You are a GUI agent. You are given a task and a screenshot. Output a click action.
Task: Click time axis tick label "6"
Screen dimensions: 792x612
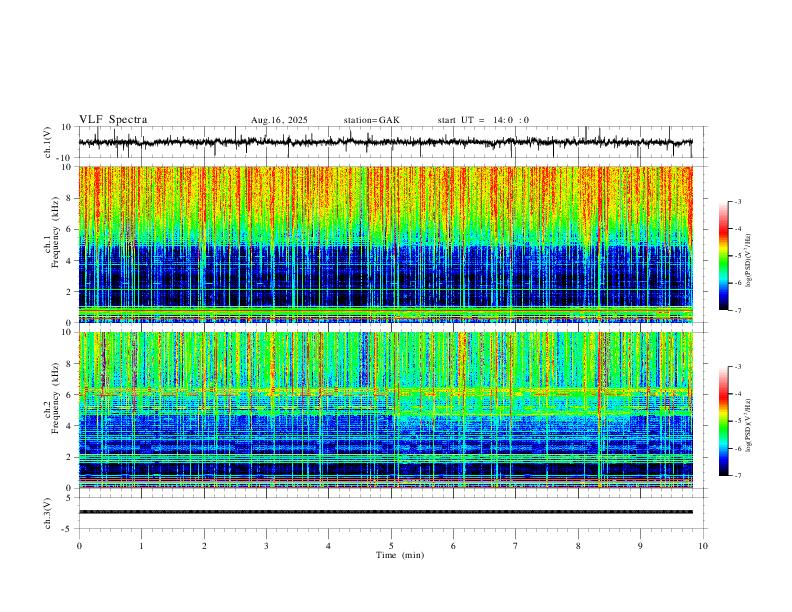[453, 546]
